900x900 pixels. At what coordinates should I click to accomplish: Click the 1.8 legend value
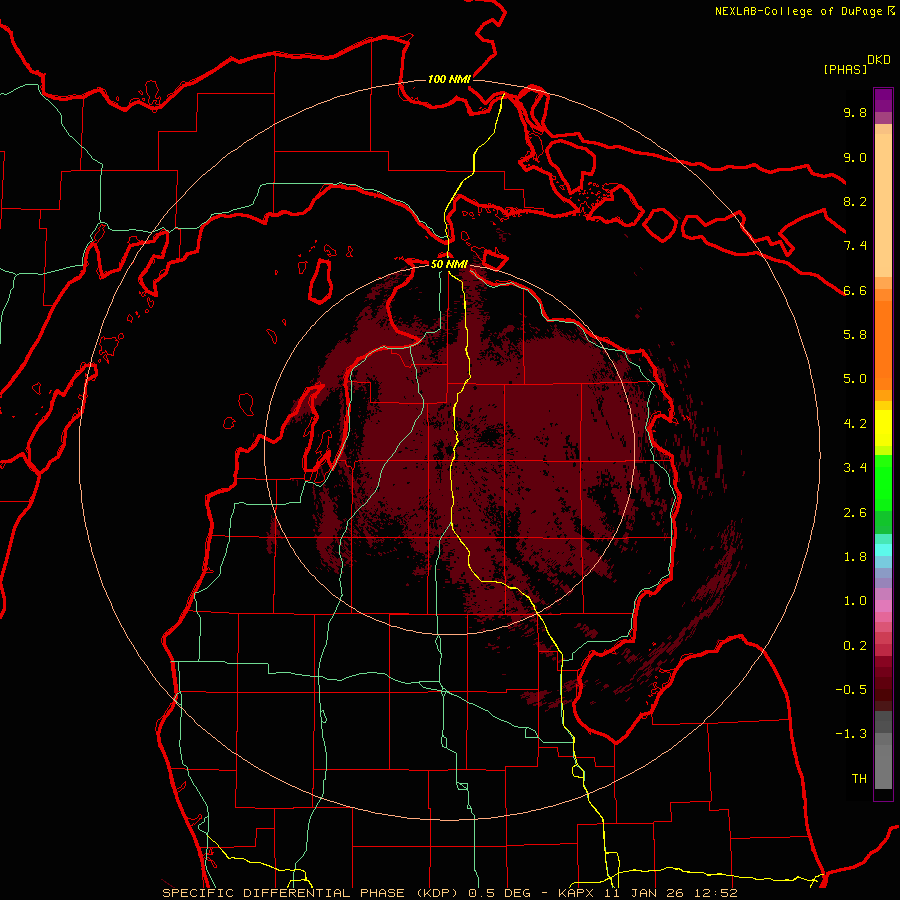[x=855, y=557]
